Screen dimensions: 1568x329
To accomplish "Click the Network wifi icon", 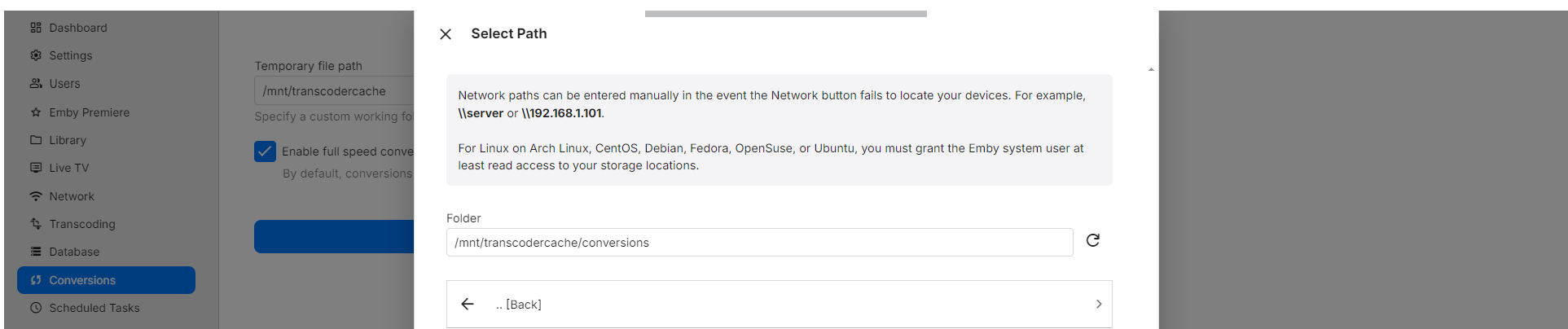I will (36, 196).
